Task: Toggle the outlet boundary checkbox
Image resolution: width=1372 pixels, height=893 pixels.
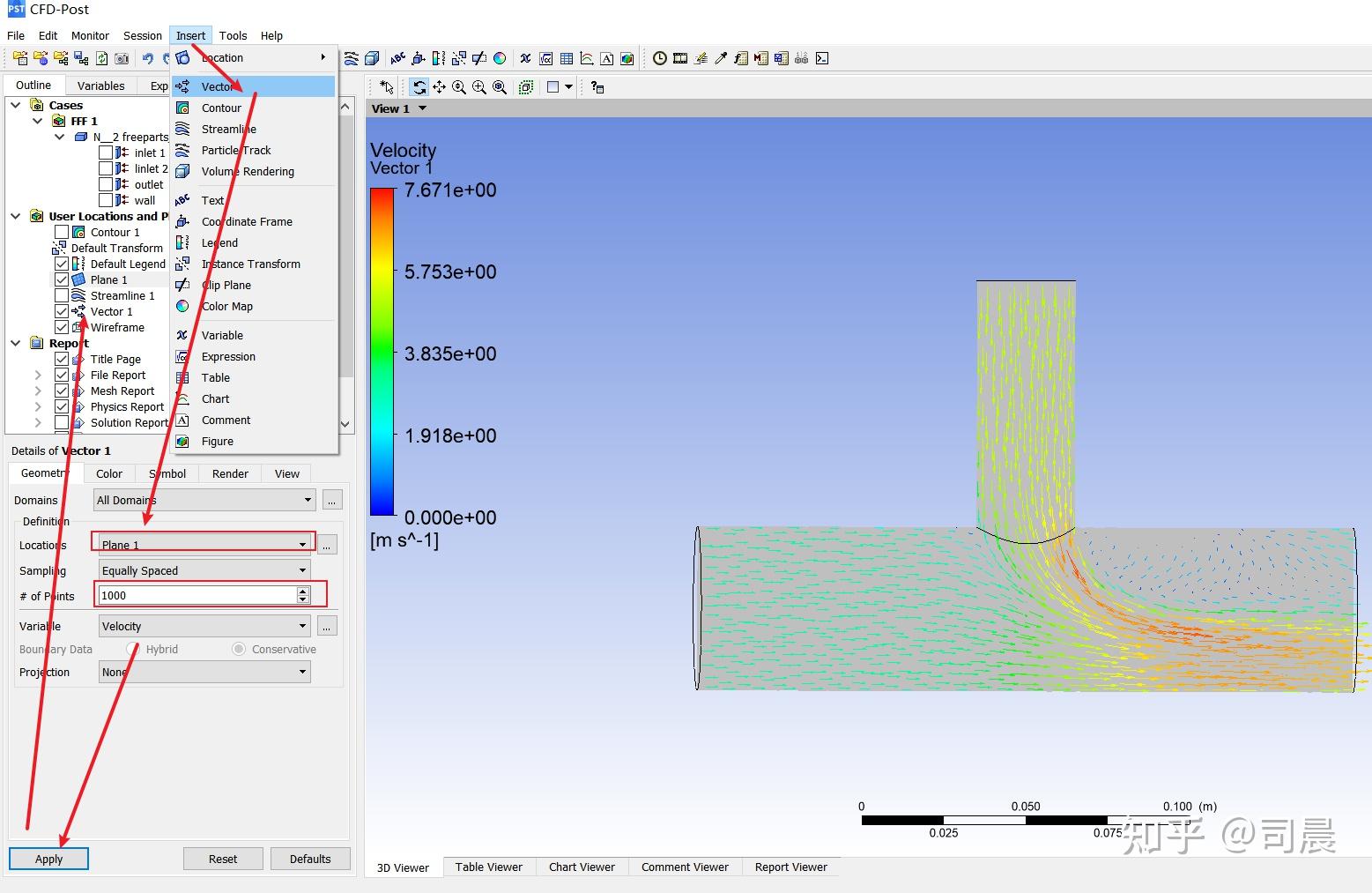Action: [x=106, y=184]
